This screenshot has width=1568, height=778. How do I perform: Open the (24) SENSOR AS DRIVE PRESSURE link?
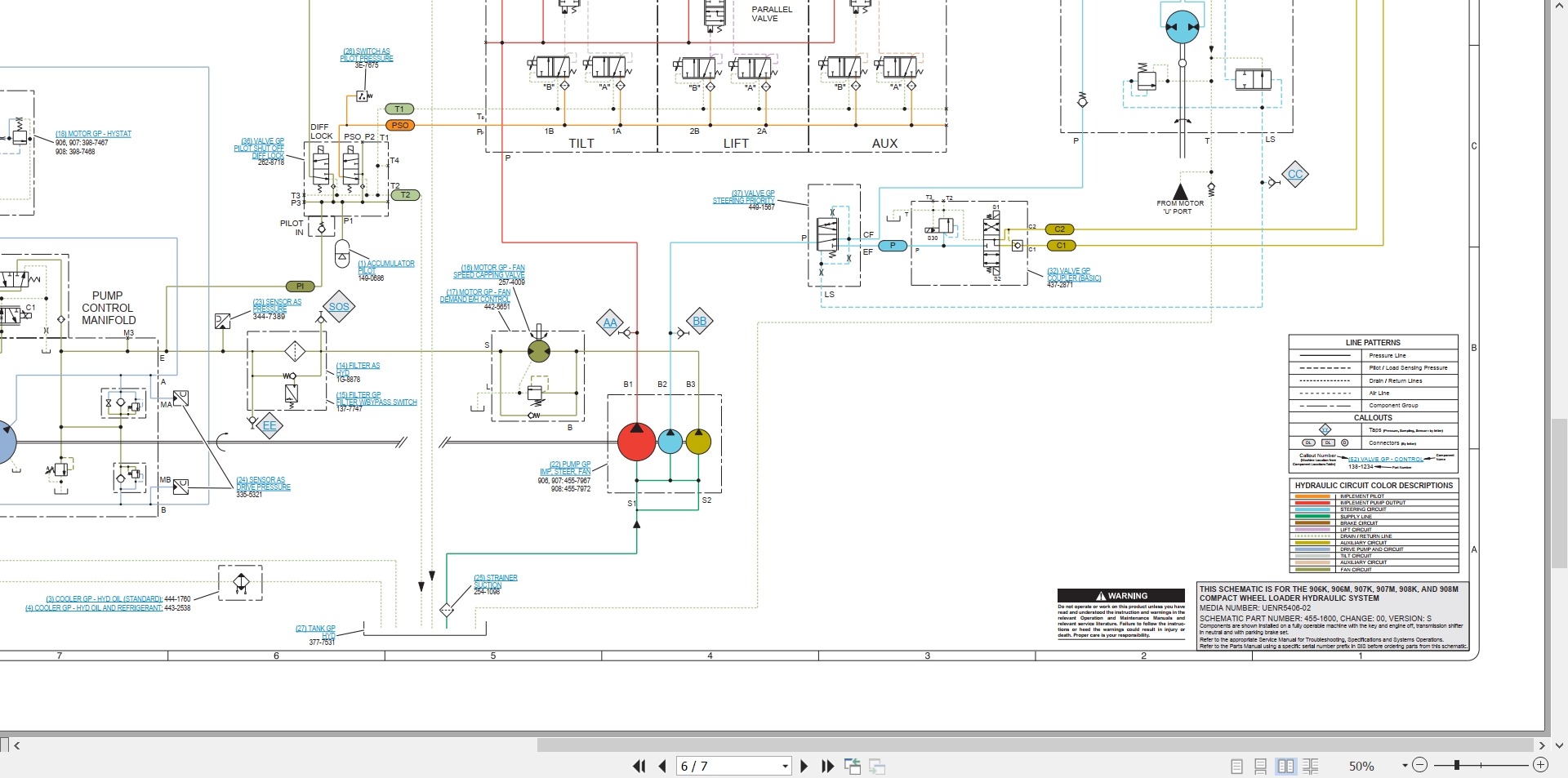(x=263, y=483)
